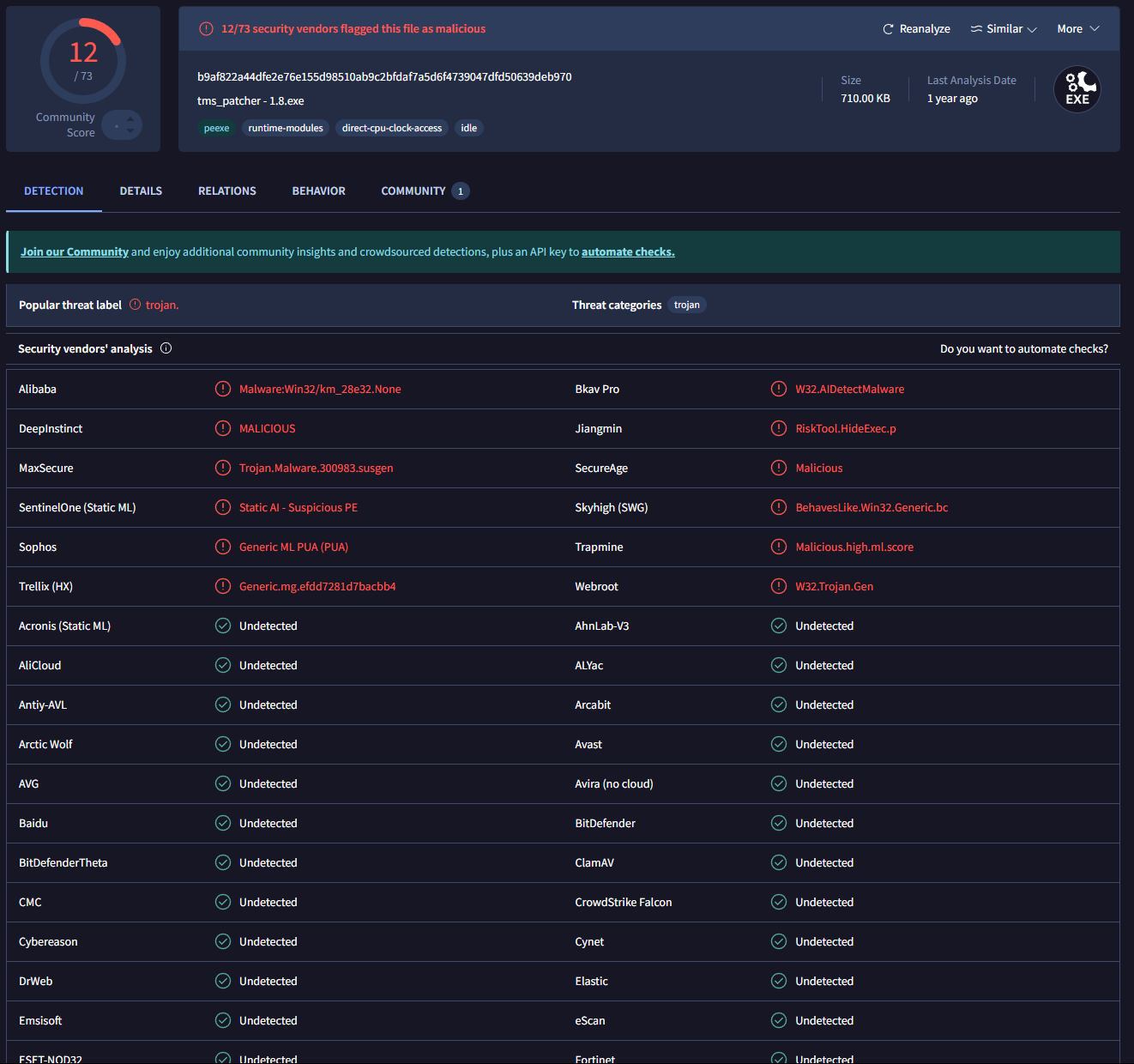The width and height of the screenshot is (1134, 1064).
Task: Click the checkmark icon in the DrWeb row
Action: (x=223, y=981)
